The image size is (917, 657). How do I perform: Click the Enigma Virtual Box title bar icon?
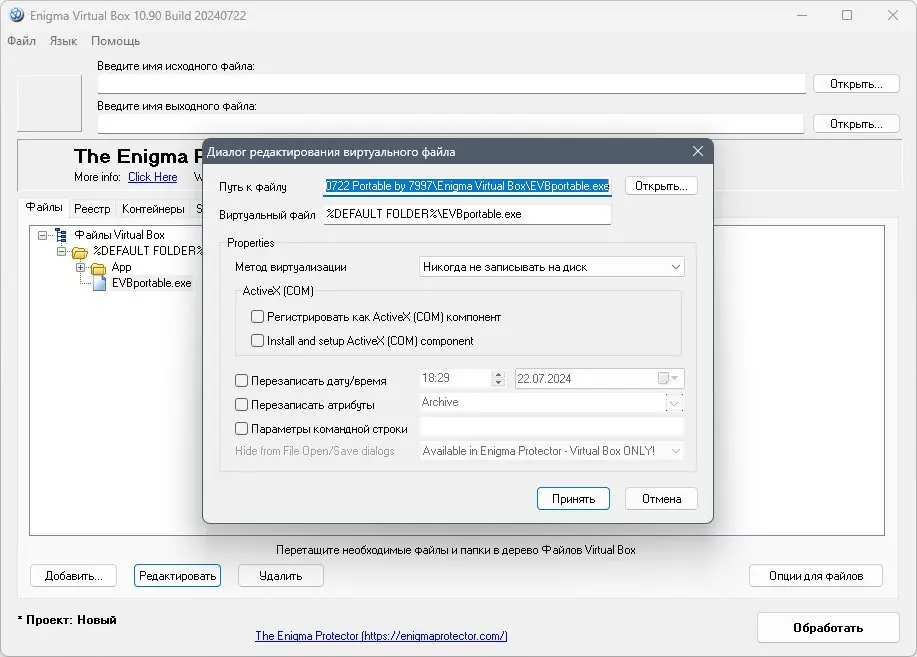pyautogui.click(x=16, y=15)
